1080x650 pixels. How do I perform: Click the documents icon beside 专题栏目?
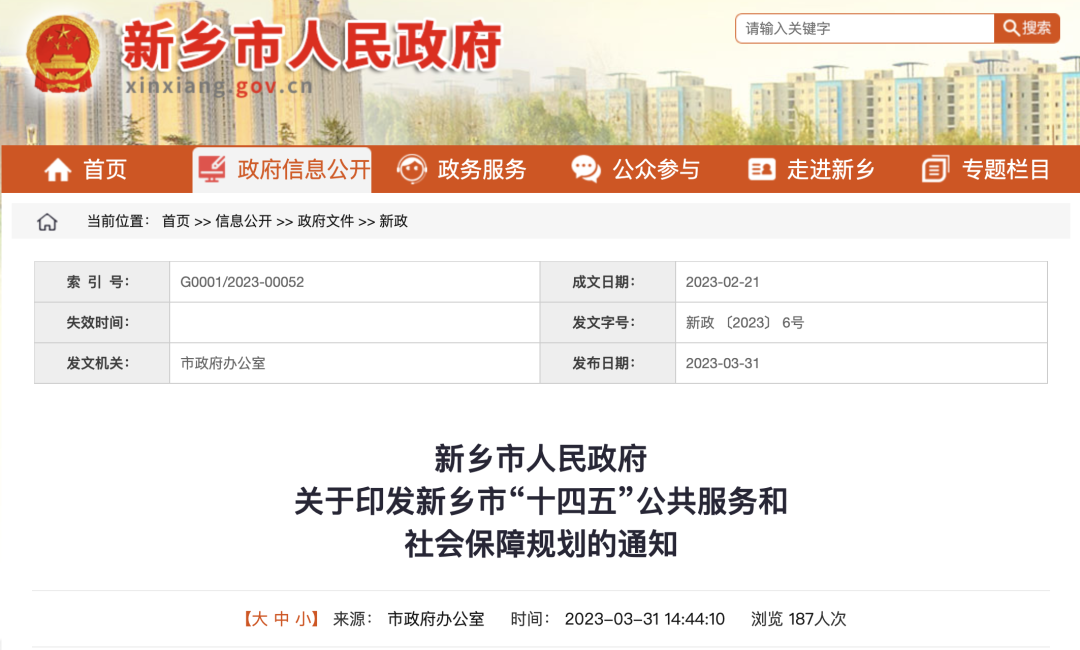(x=935, y=169)
